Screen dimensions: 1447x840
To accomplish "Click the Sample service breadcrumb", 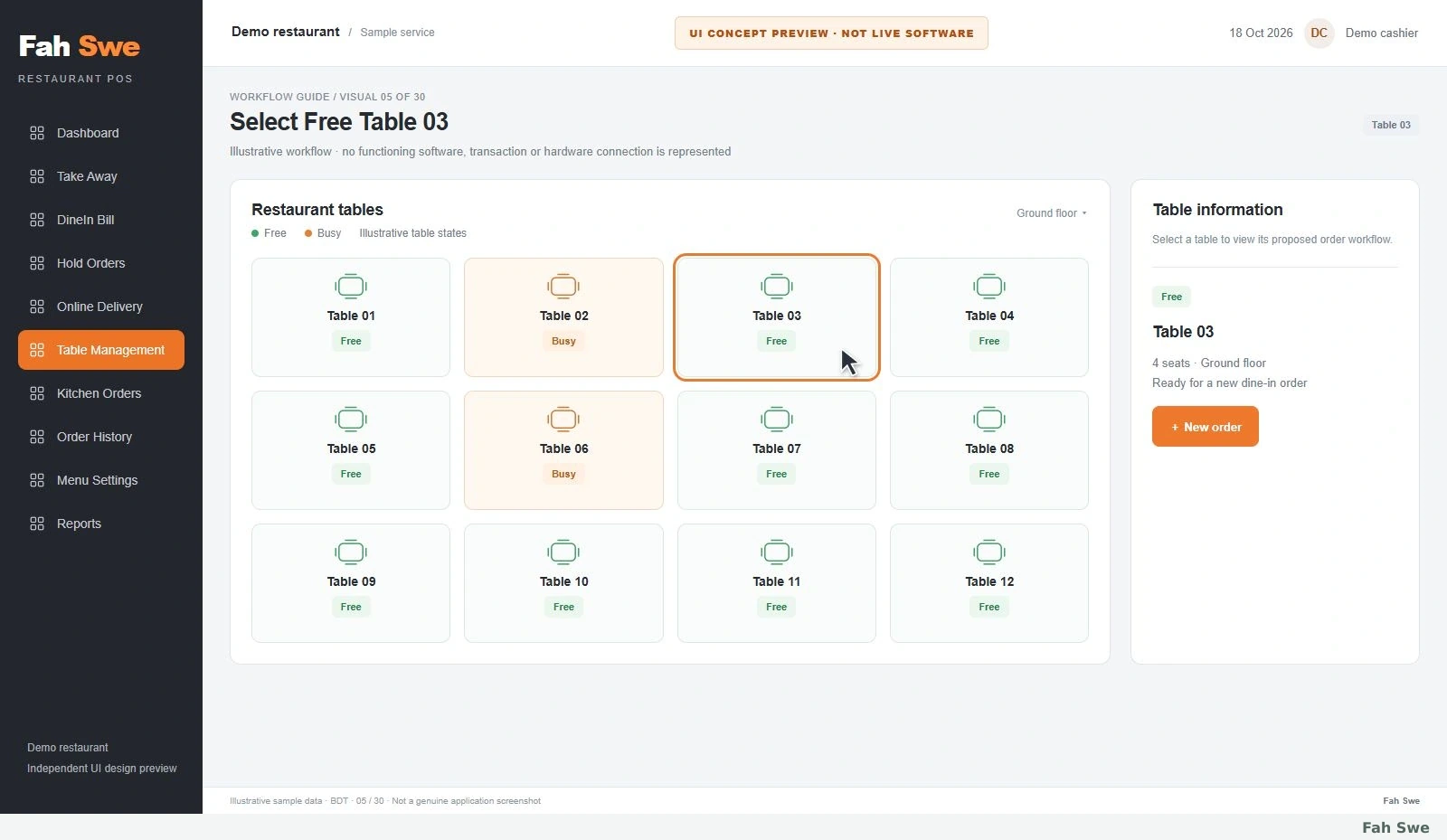I will pyautogui.click(x=397, y=33).
